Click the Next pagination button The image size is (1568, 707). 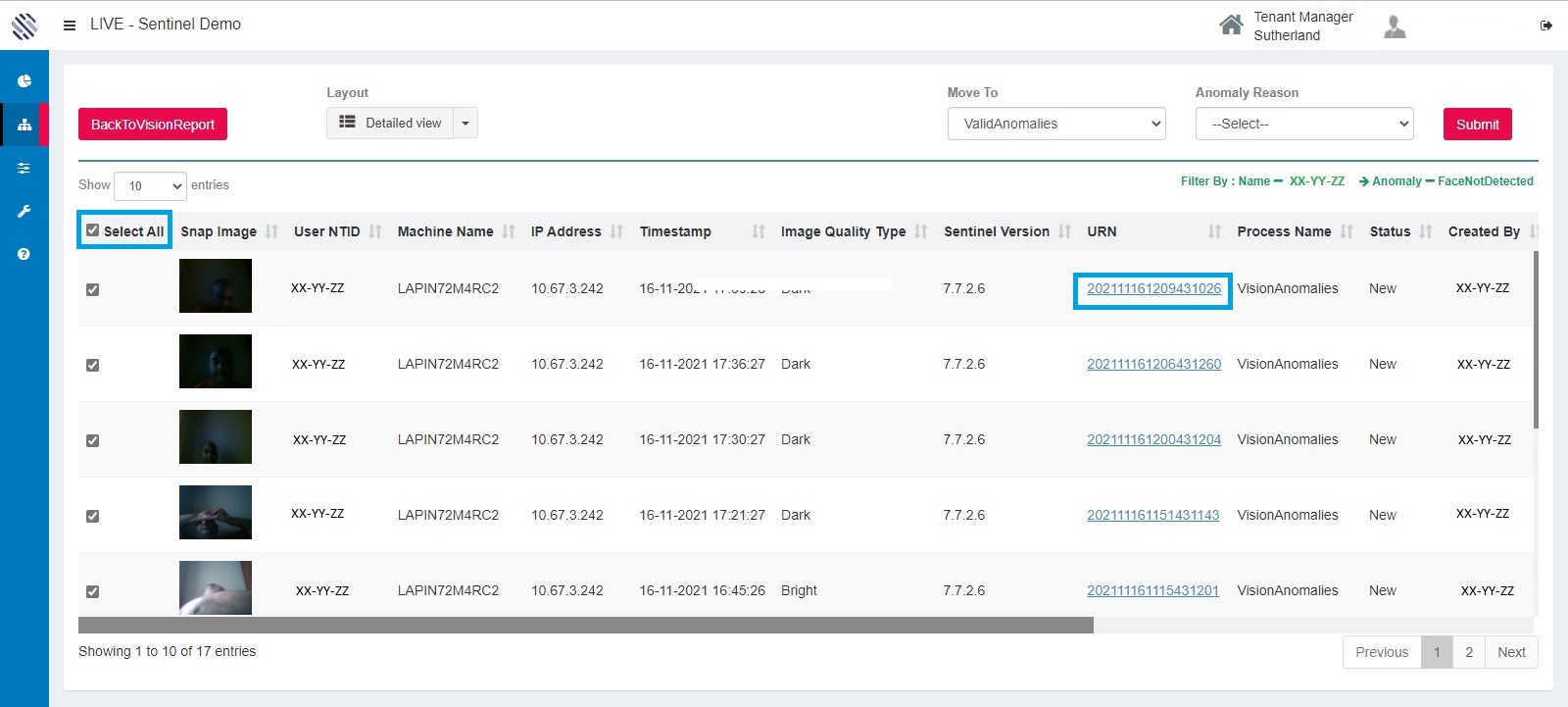point(1510,652)
